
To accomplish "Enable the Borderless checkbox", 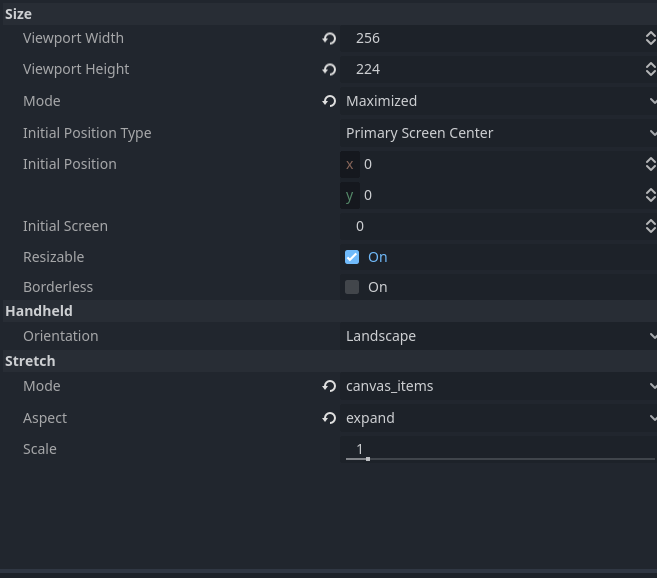I will [352, 287].
